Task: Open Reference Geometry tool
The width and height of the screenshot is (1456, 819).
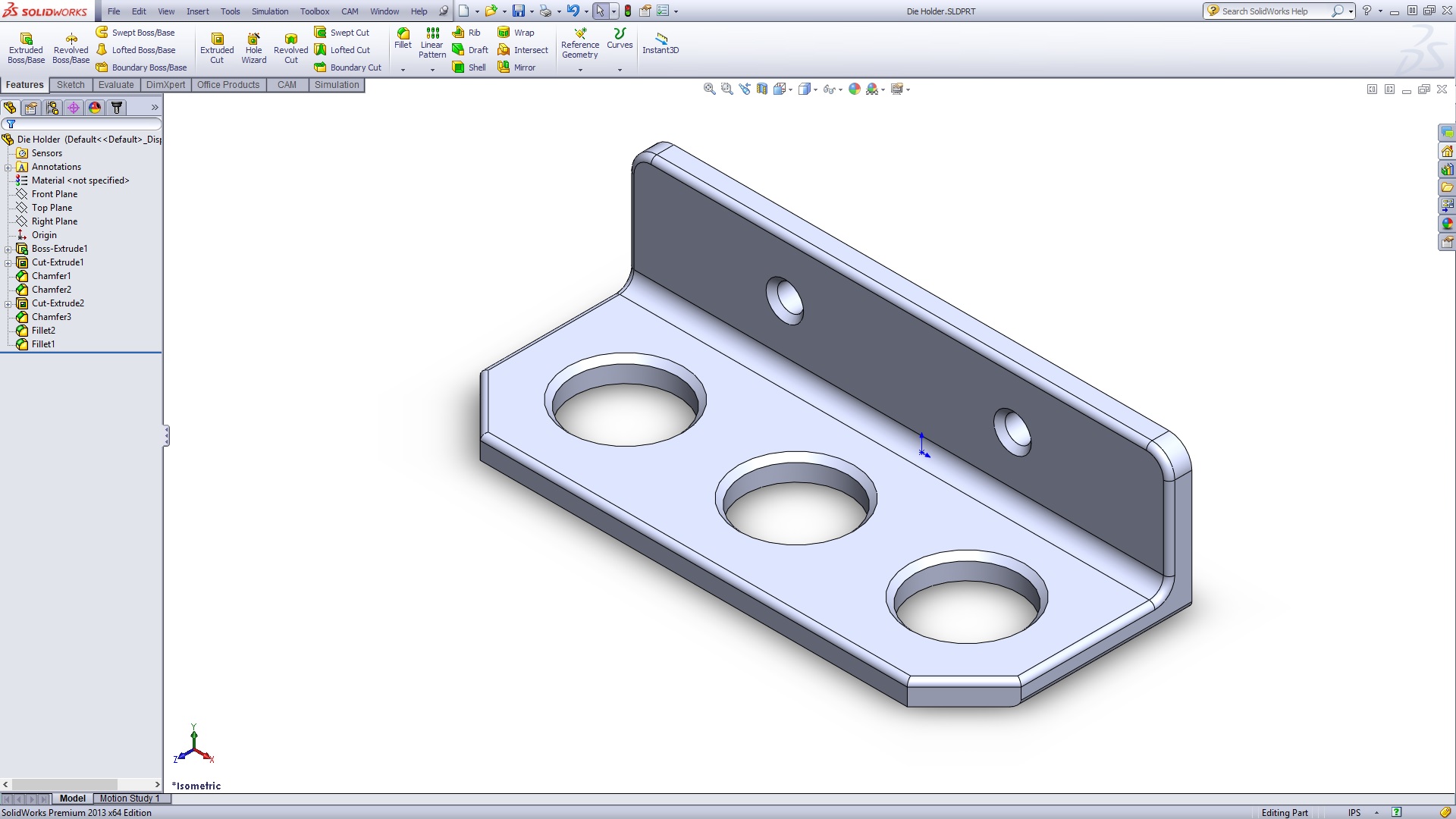Action: coord(580,43)
